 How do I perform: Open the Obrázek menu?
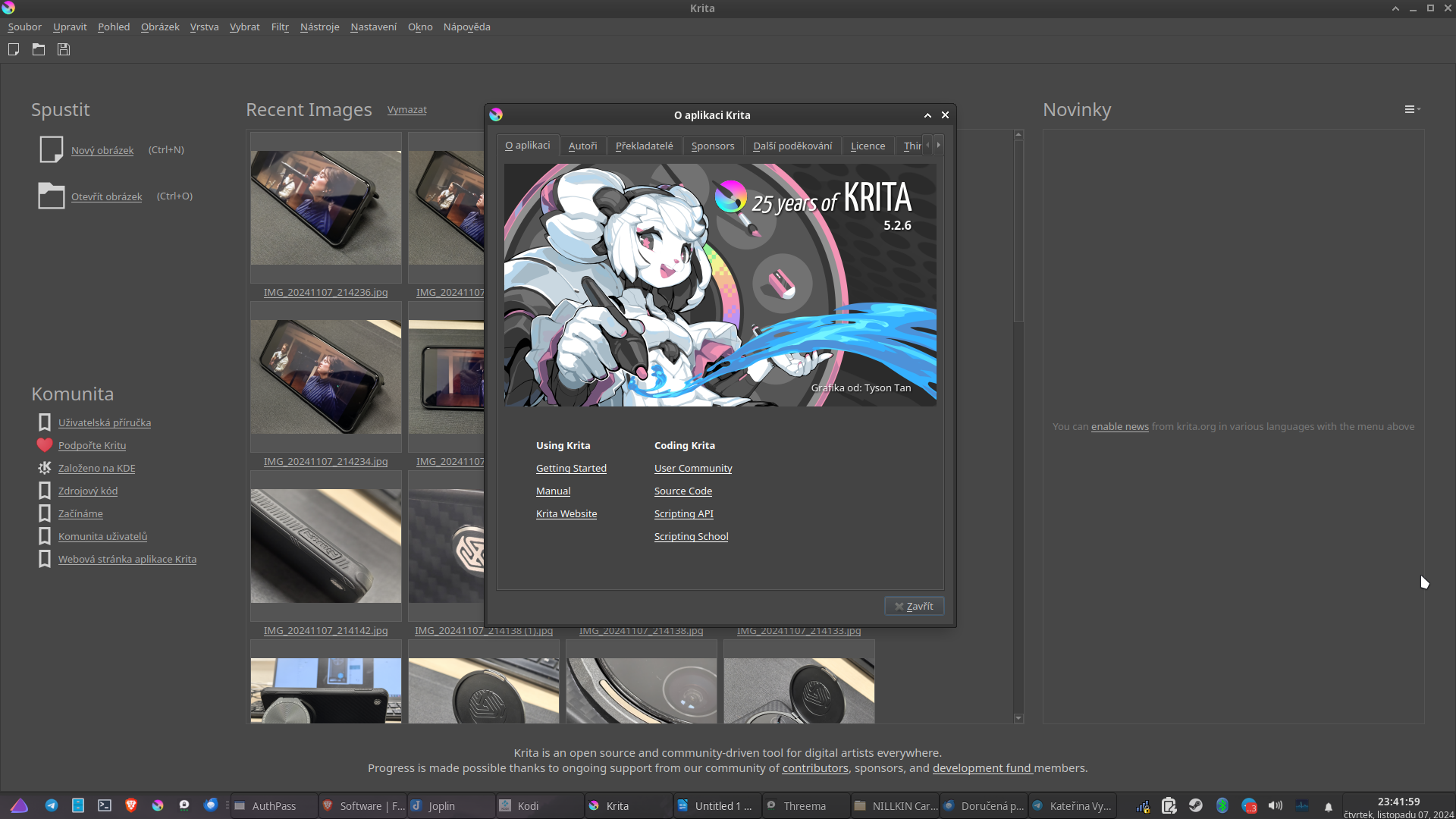tap(160, 27)
